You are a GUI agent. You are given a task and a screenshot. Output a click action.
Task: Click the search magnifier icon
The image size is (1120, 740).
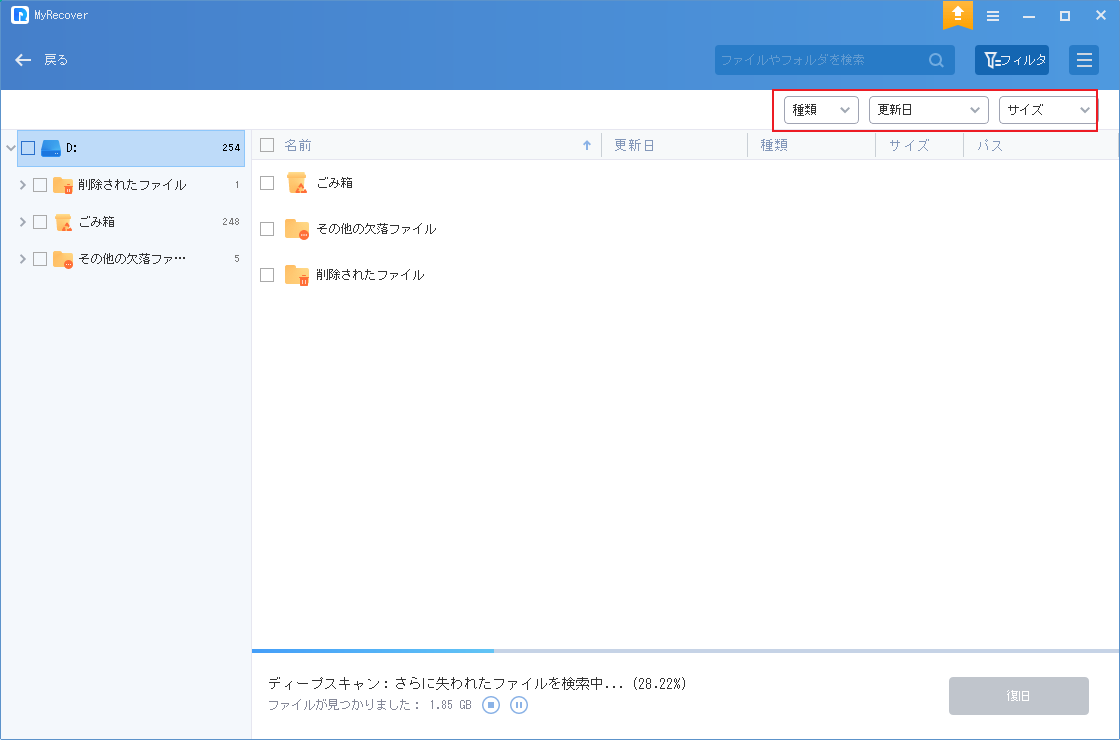936,61
